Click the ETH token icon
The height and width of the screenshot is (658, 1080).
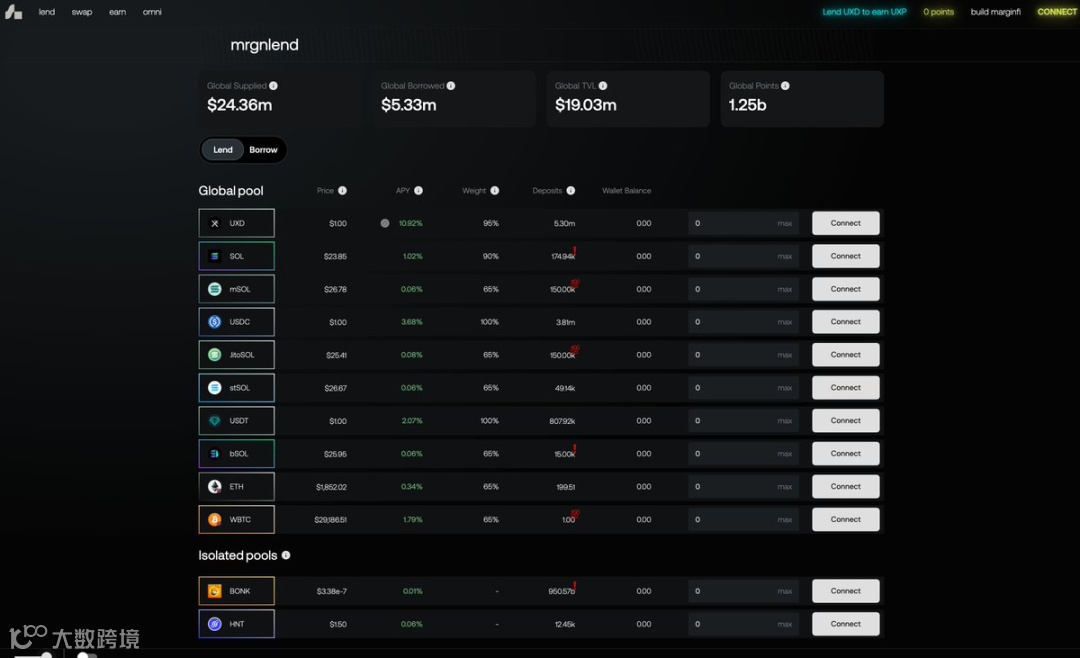tap(215, 486)
